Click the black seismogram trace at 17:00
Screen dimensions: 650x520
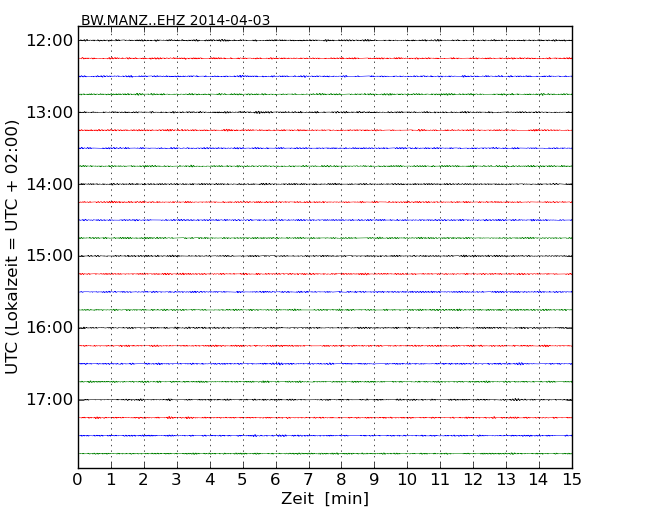(x=325, y=400)
